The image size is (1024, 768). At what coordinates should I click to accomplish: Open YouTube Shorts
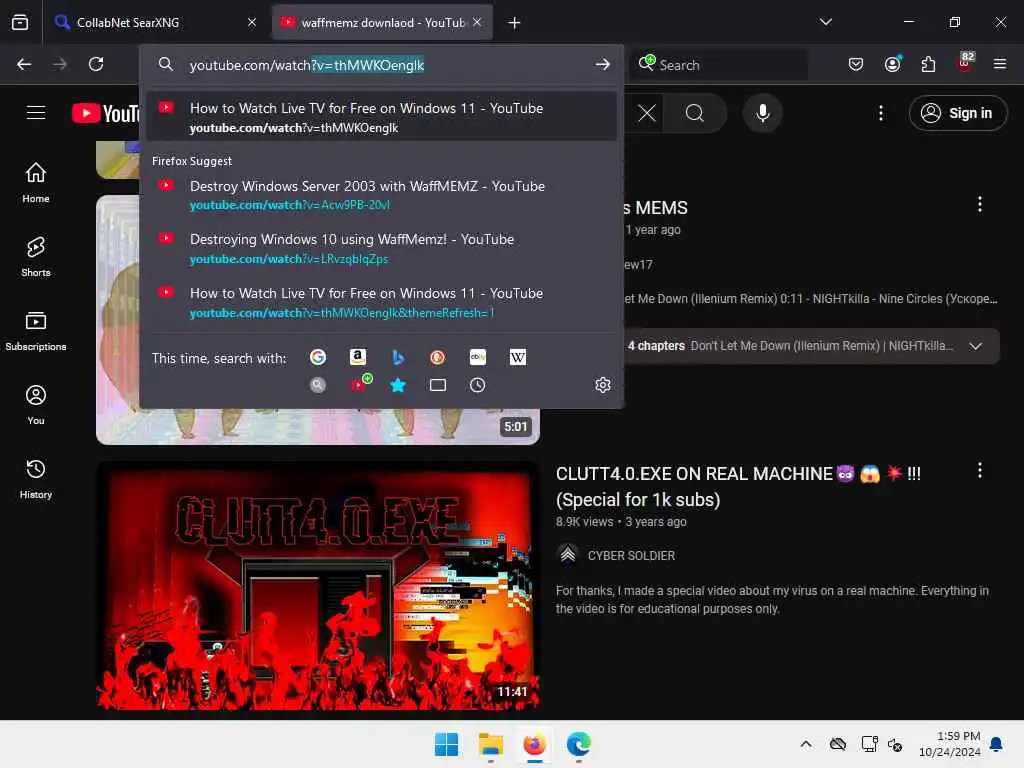click(36, 257)
